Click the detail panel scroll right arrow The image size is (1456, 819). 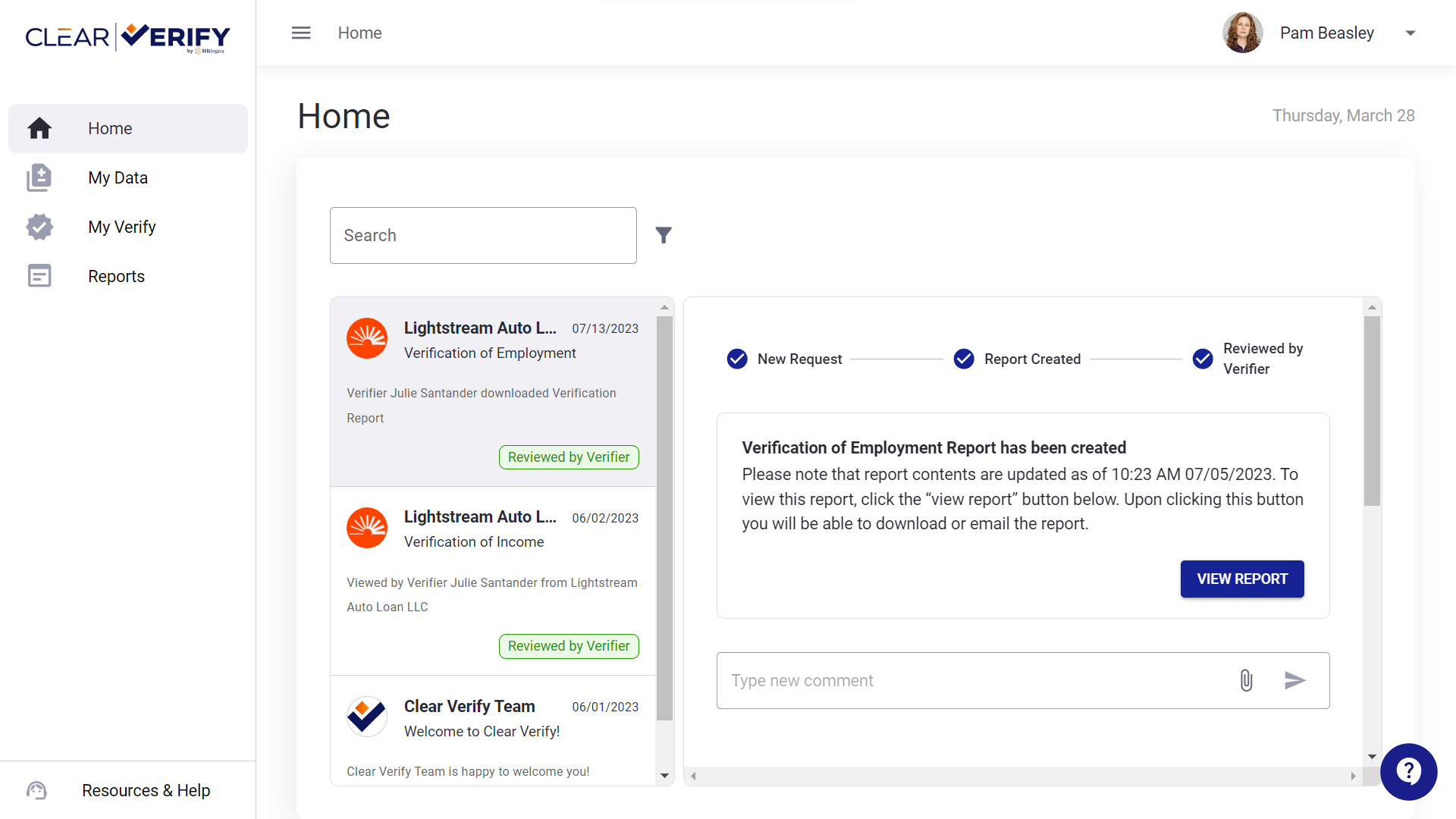(1353, 776)
